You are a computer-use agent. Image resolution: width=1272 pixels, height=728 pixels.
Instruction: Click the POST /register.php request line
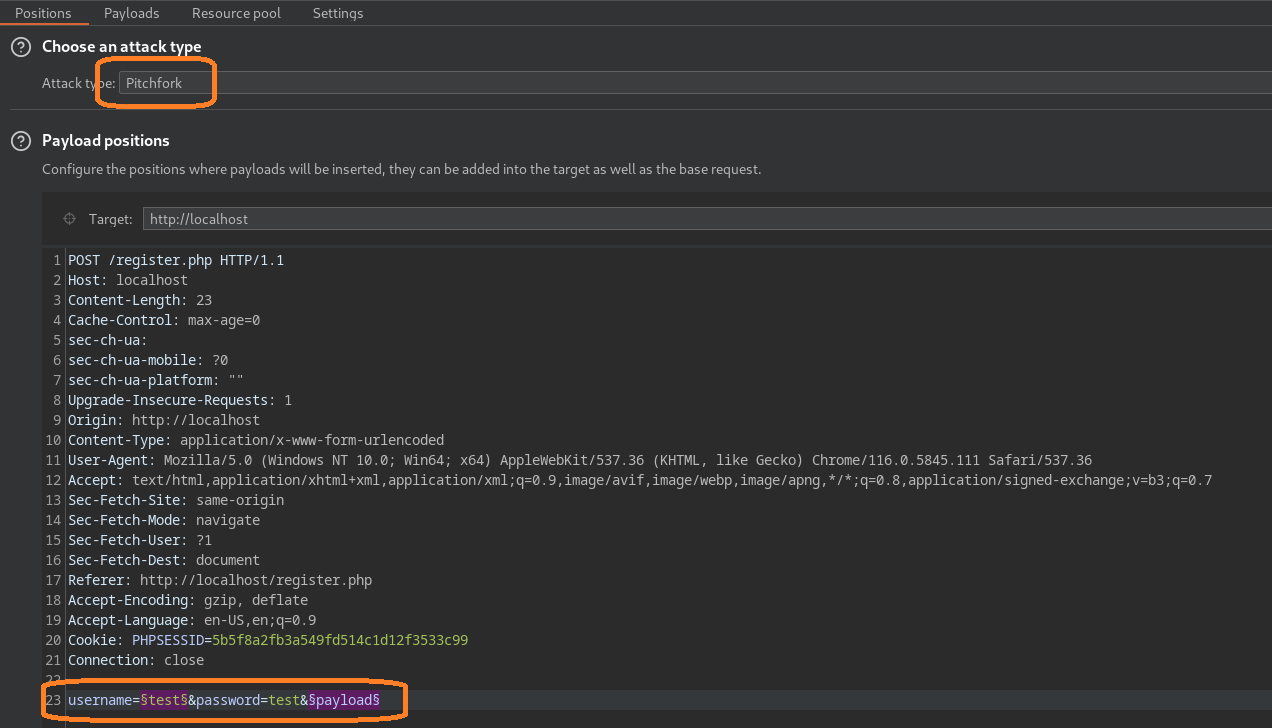pyautogui.click(x=175, y=259)
